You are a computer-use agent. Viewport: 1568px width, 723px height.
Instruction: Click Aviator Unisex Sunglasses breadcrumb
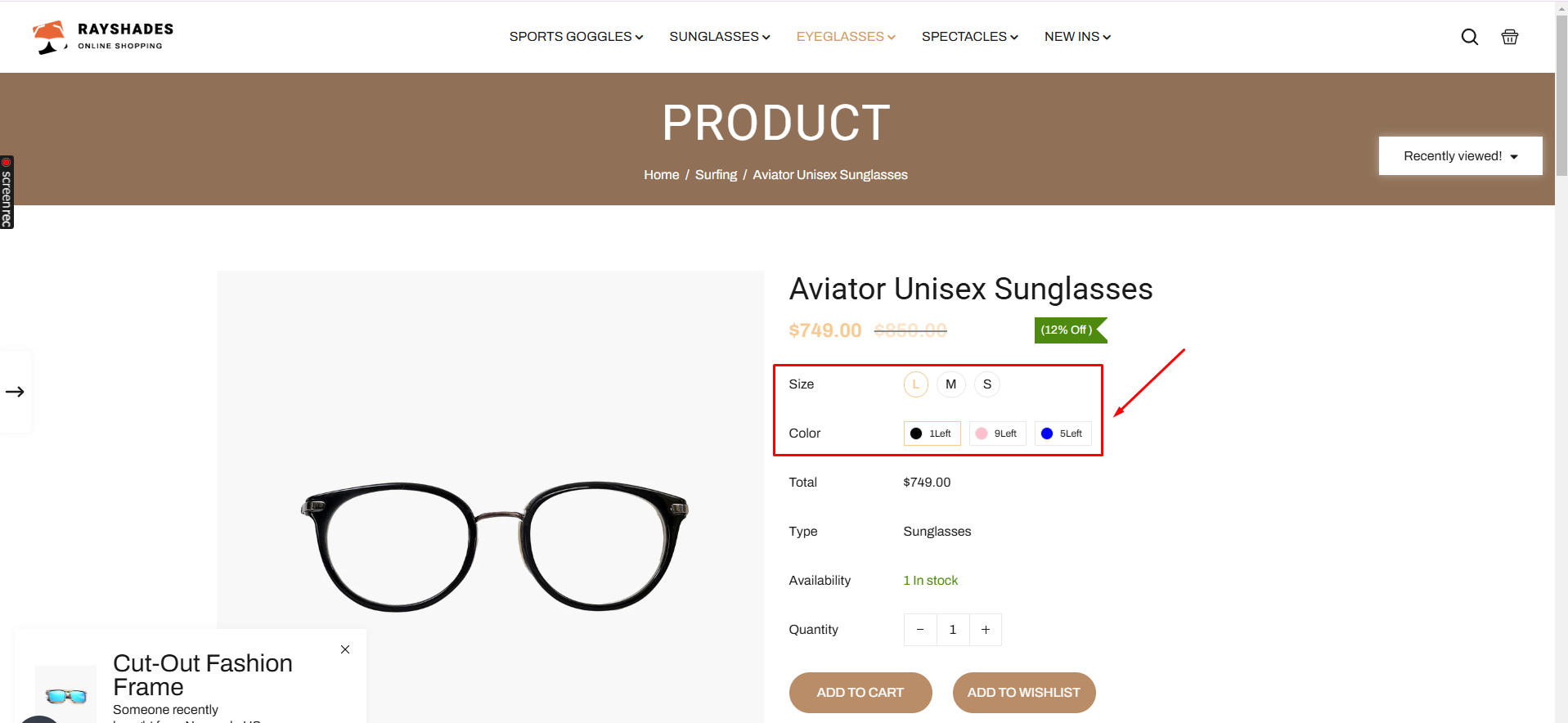830,175
